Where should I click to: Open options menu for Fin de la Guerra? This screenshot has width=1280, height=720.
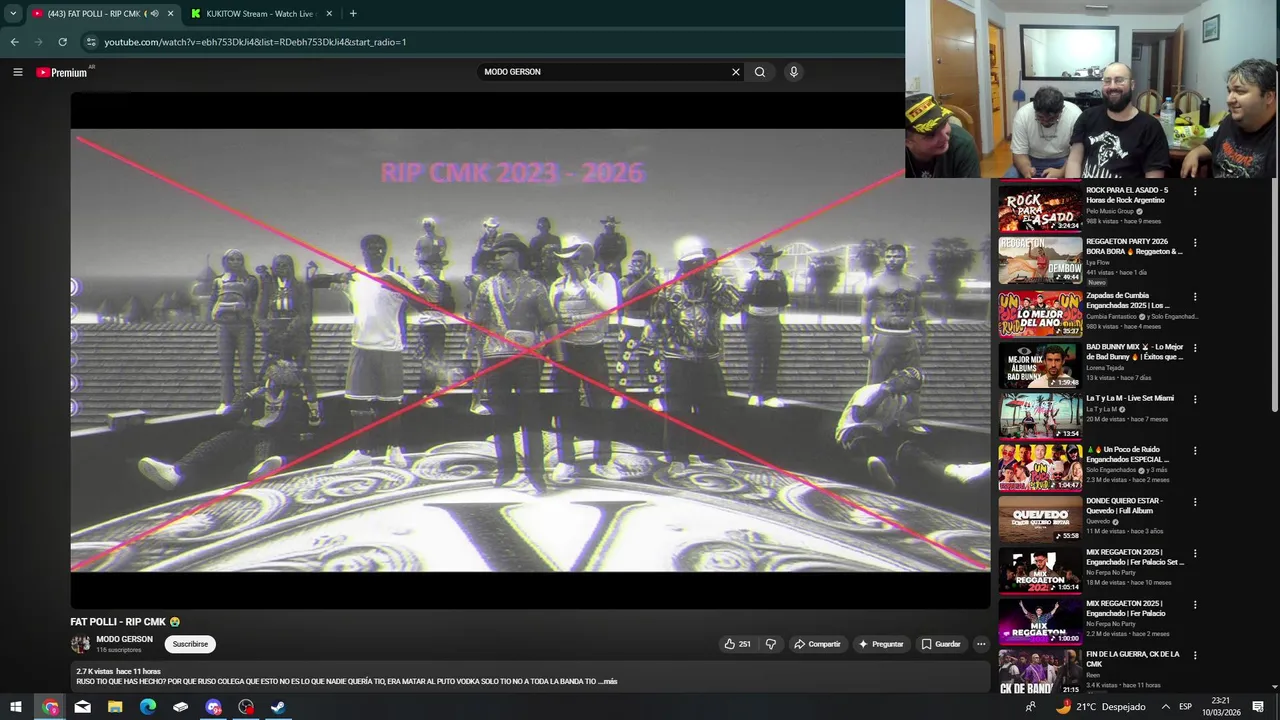coord(1194,656)
